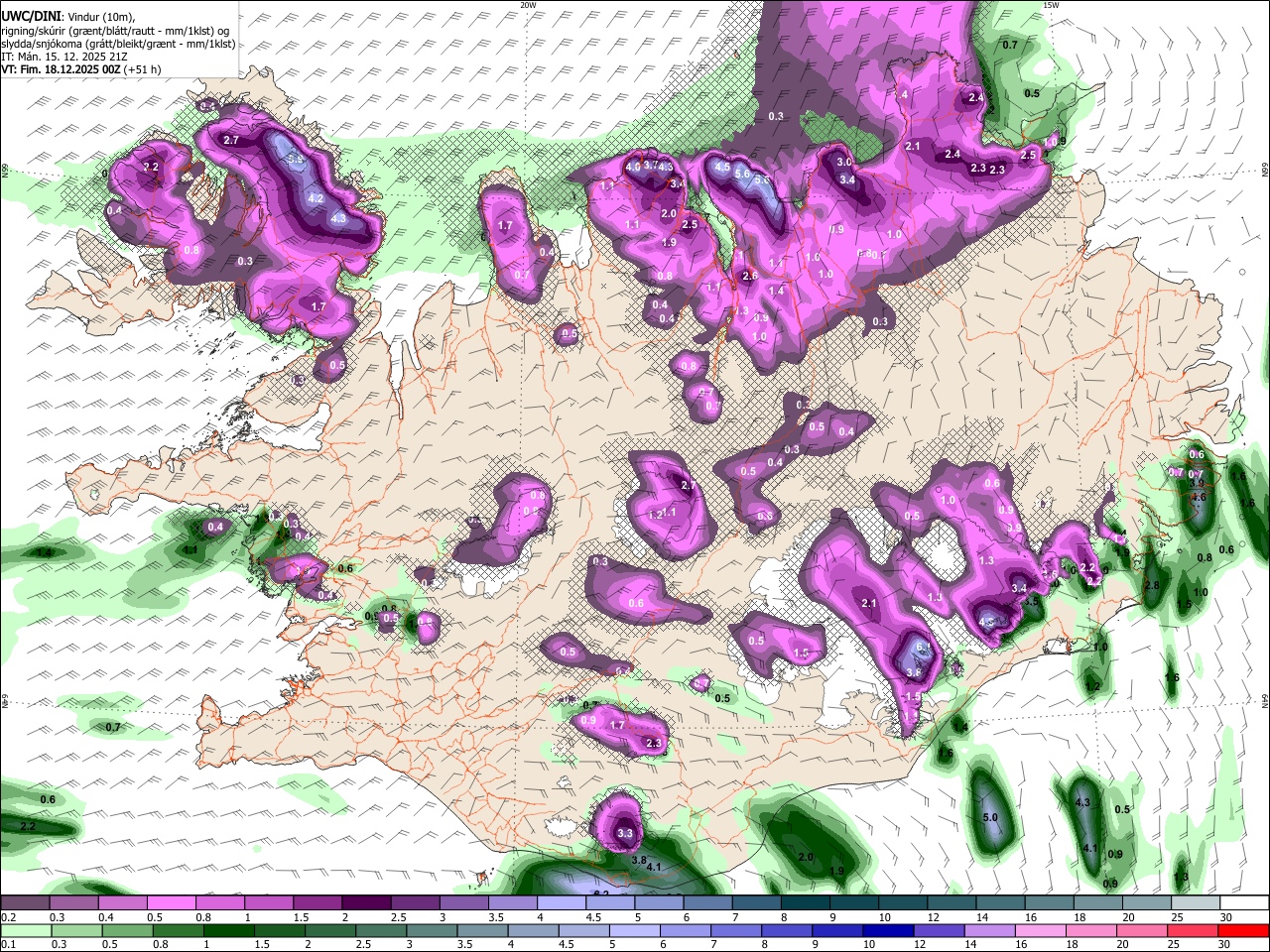Click the 0.1 label in the rain legend
This screenshot has height=952, width=1270.
(8, 945)
